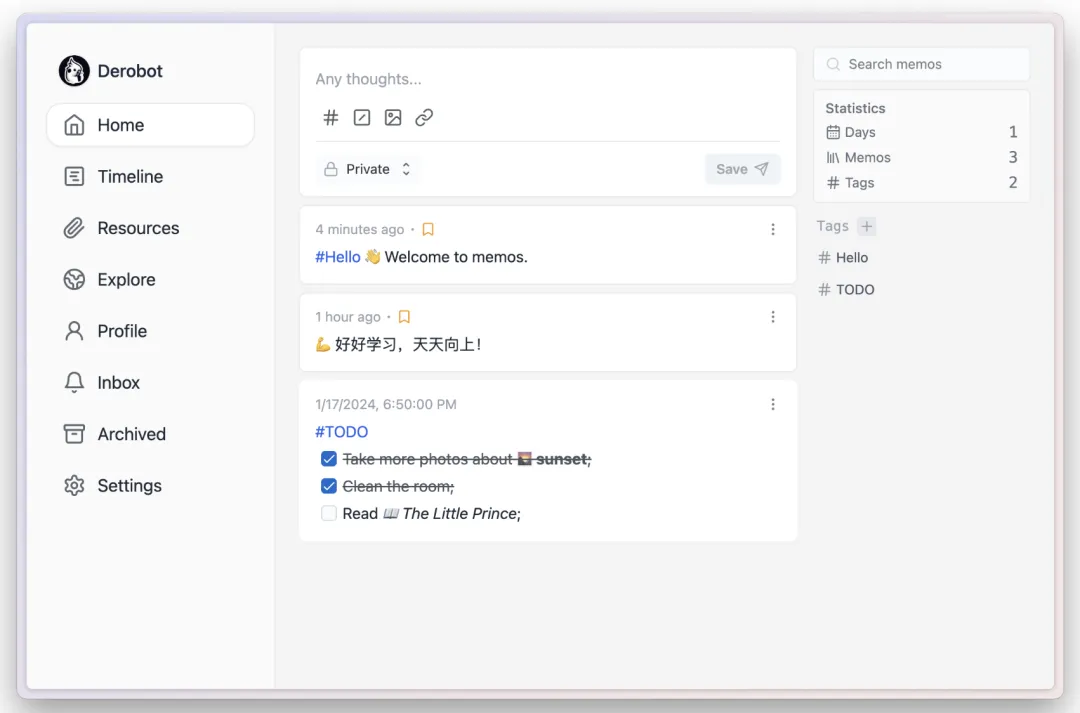Add a new tag with plus icon

pos(867,226)
